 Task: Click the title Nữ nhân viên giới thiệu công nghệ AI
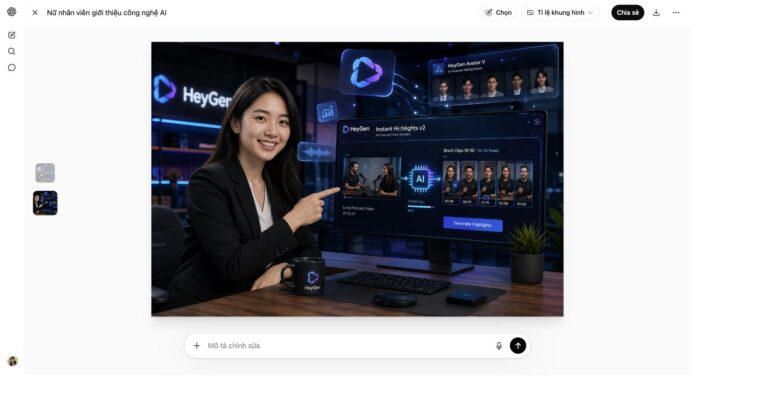click(x=106, y=13)
